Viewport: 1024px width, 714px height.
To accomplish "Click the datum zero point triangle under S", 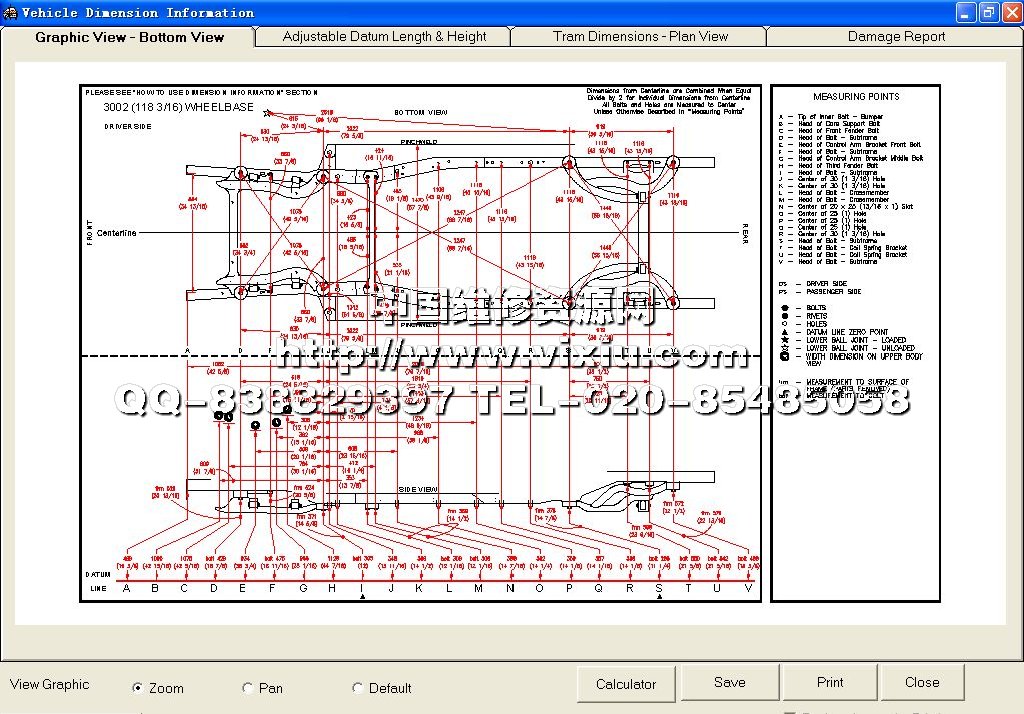I will [x=659, y=597].
